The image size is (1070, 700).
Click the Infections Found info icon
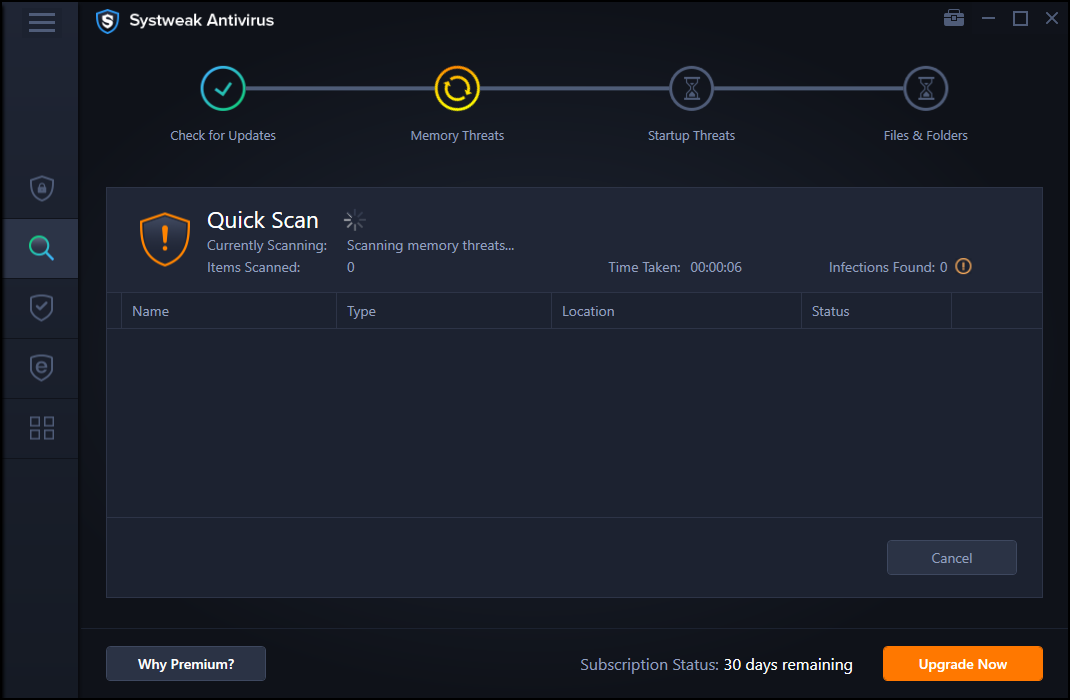(963, 266)
